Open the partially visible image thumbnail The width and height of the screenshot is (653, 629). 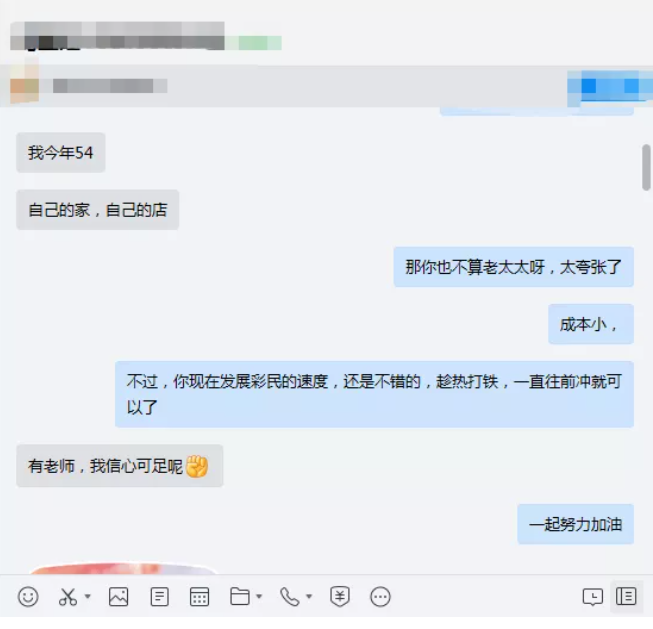(123, 568)
